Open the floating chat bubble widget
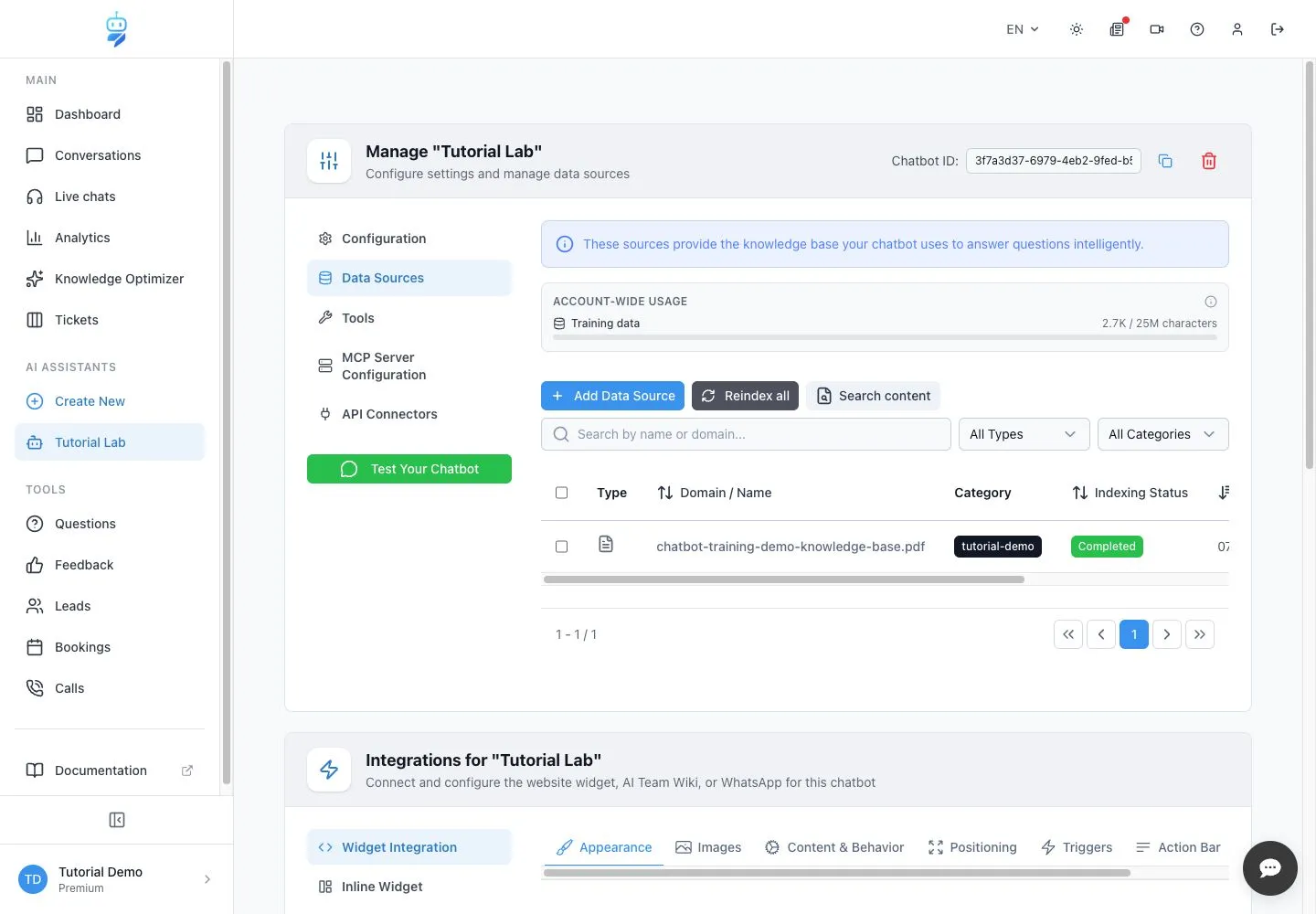 1270,868
